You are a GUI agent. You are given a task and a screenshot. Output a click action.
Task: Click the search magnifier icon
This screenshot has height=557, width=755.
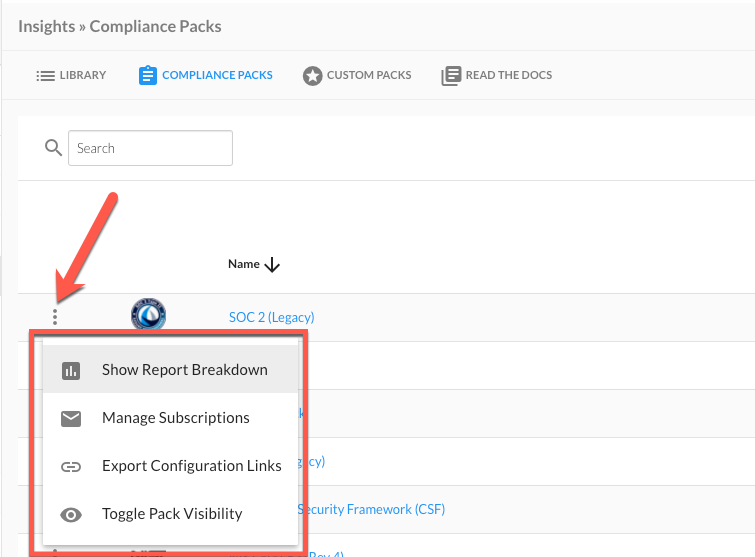[x=53, y=148]
